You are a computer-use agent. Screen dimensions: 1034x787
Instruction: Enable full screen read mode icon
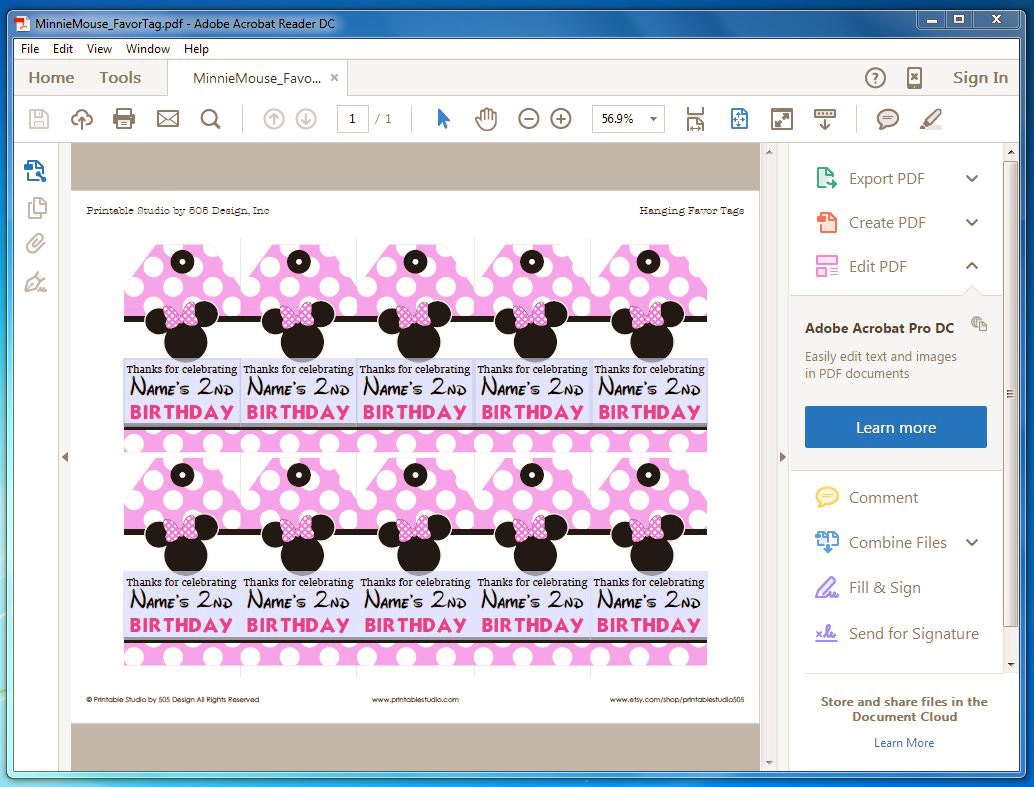pyautogui.click(x=781, y=119)
